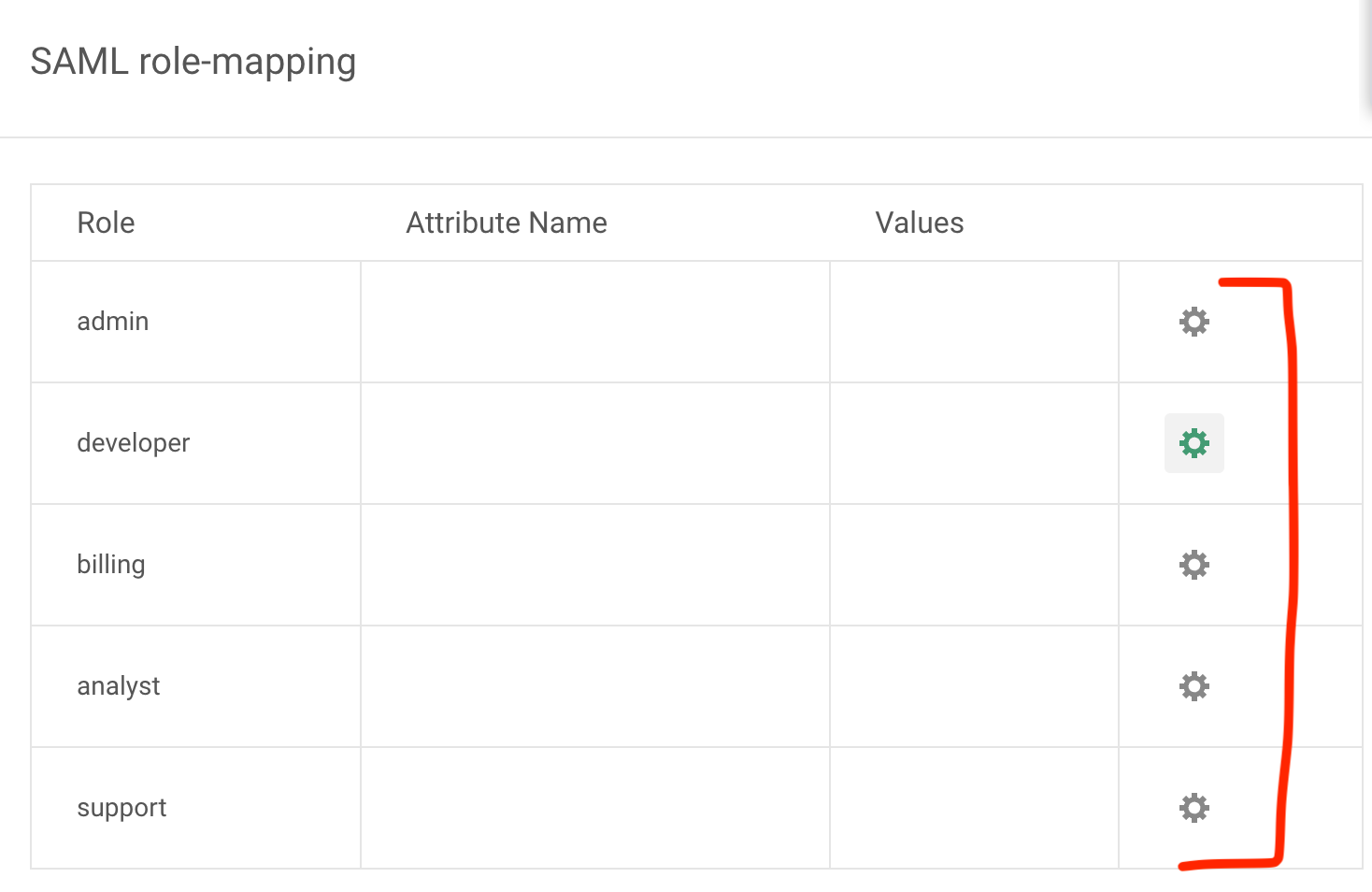
Task: Click the analyst Values cell
Action: (x=974, y=686)
